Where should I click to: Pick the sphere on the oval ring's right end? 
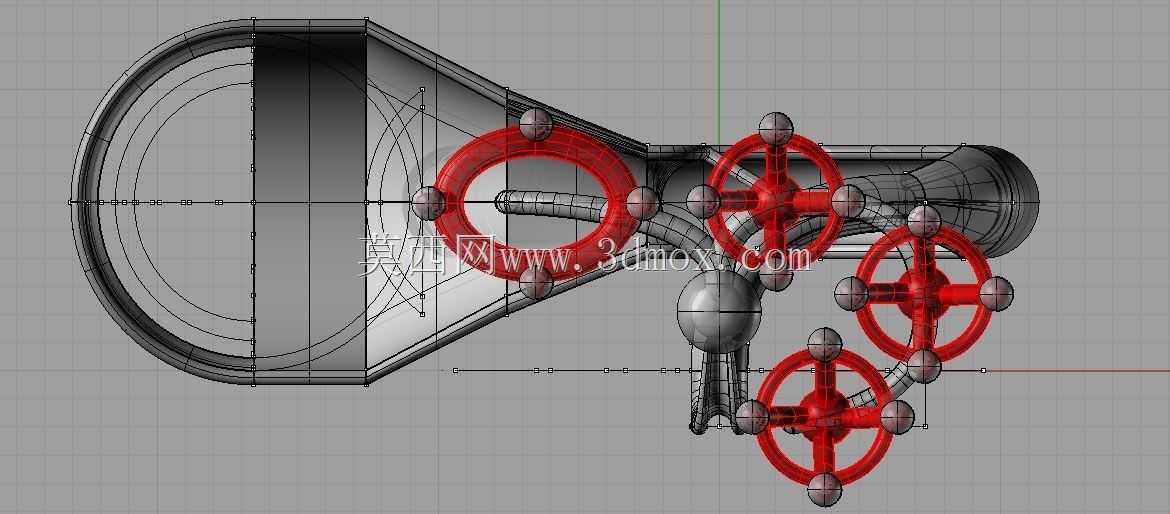tap(642, 203)
